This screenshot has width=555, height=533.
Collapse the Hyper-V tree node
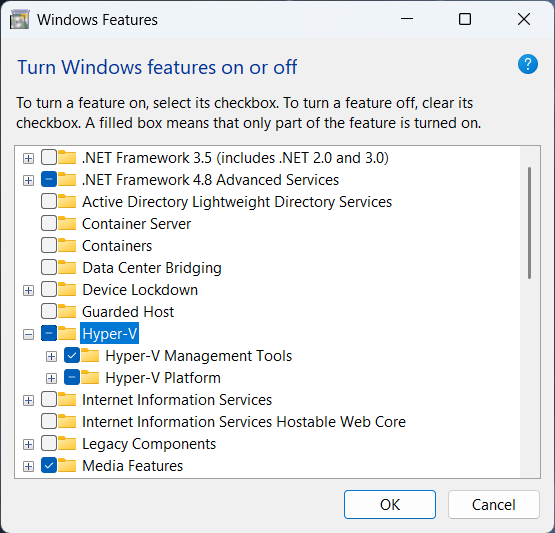(28, 334)
